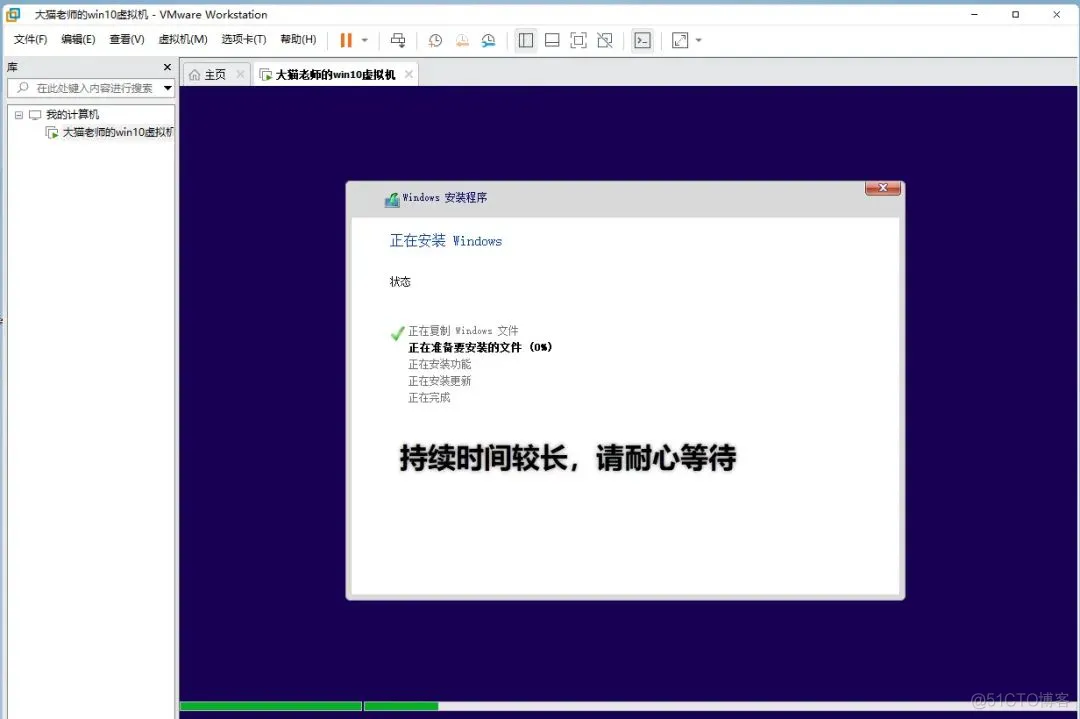Select 我的计算机 in the library tree

(x=72, y=114)
